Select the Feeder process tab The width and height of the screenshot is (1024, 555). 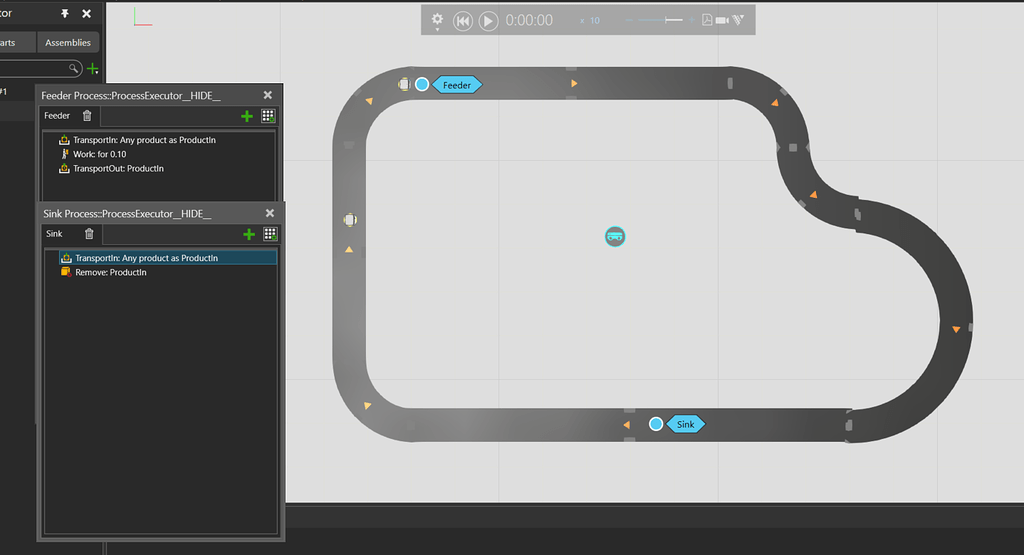[x=57, y=116]
